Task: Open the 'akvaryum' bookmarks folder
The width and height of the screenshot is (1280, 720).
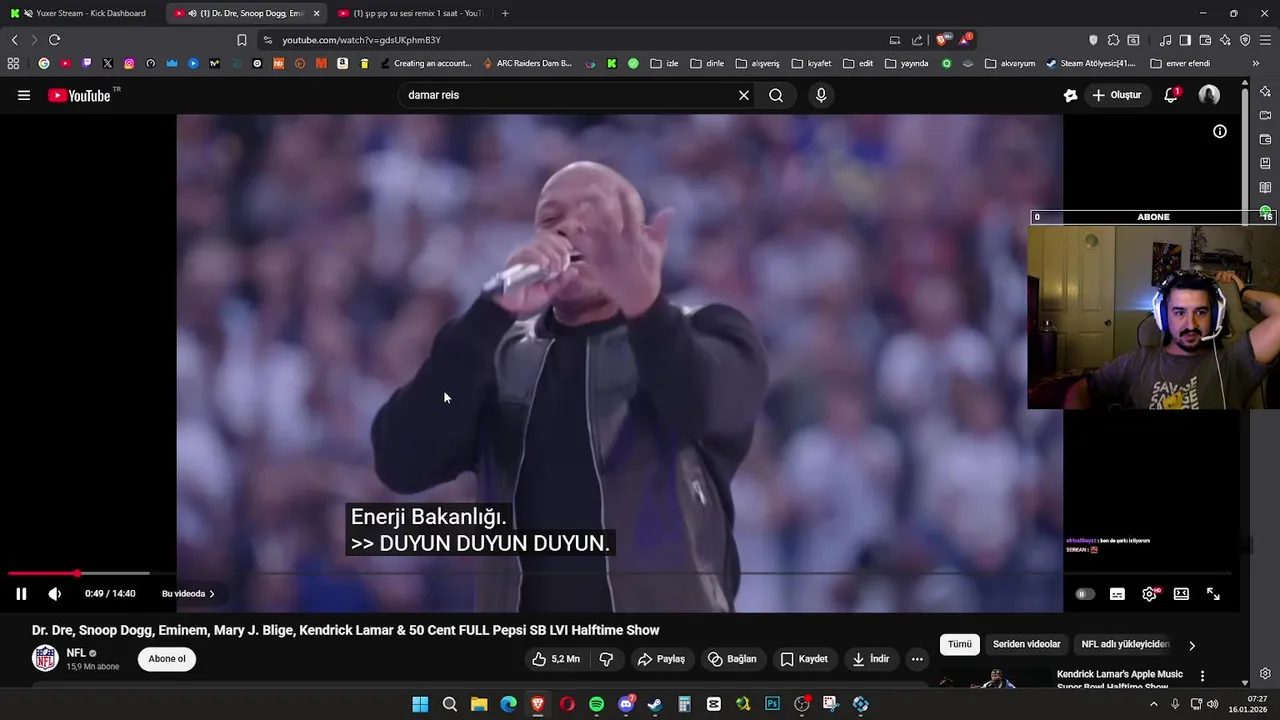Action: (1010, 63)
